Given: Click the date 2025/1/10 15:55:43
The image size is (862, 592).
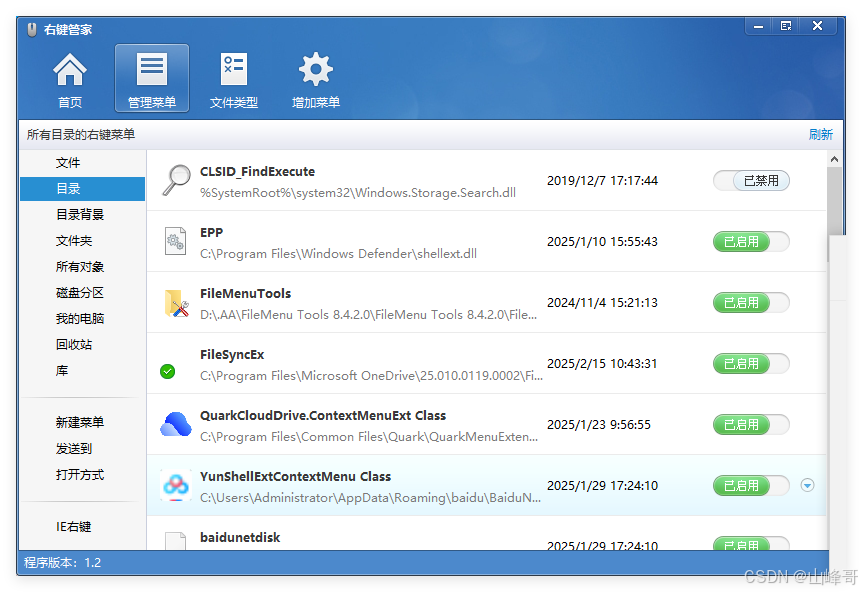Looking at the screenshot, I should (x=603, y=242).
